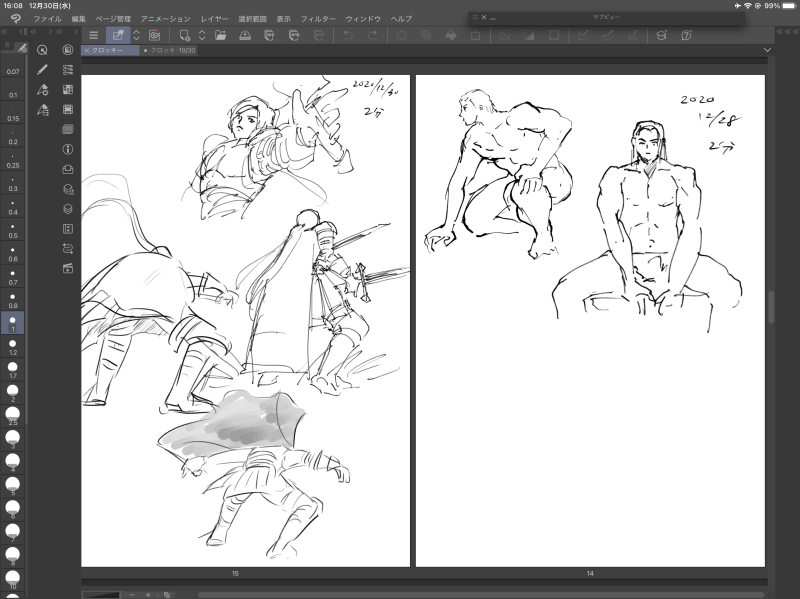Select brush size 0.8
Viewport: 800px width, 599px height.
[x=13, y=301]
